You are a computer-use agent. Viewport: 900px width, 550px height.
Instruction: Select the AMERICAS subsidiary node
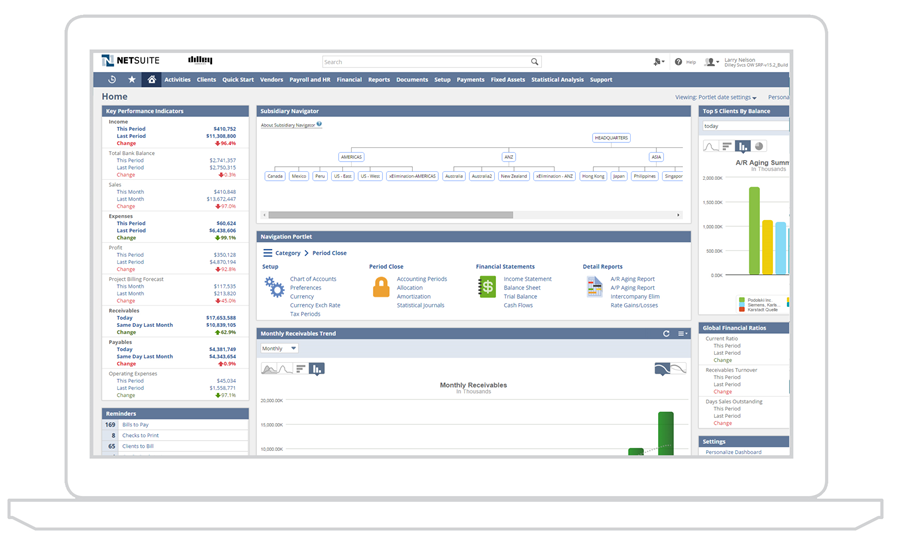351,157
